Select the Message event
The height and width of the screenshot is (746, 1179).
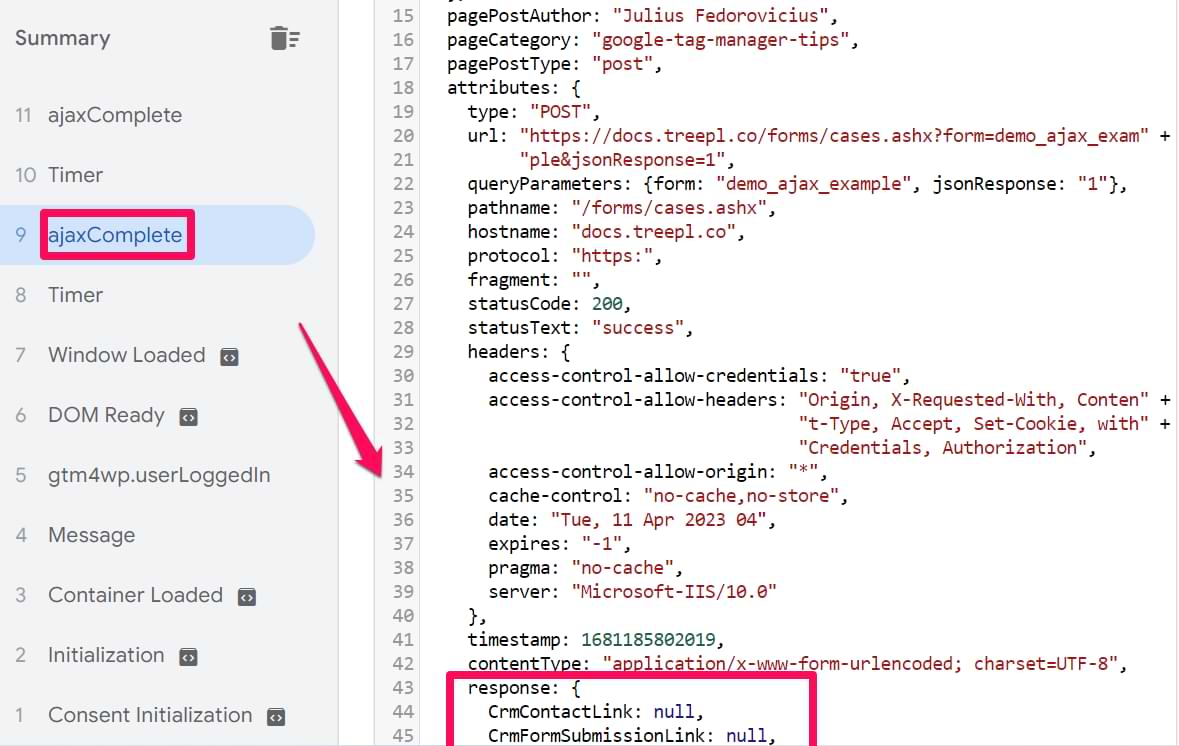(91, 535)
